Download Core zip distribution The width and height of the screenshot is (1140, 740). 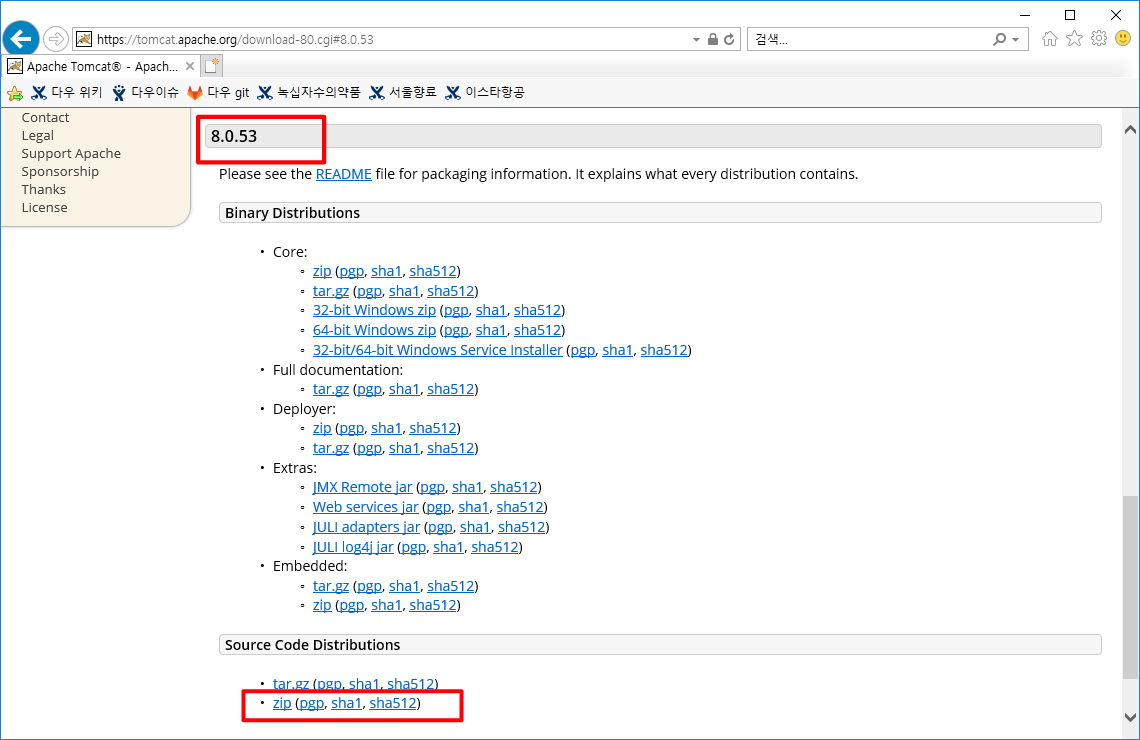322,270
